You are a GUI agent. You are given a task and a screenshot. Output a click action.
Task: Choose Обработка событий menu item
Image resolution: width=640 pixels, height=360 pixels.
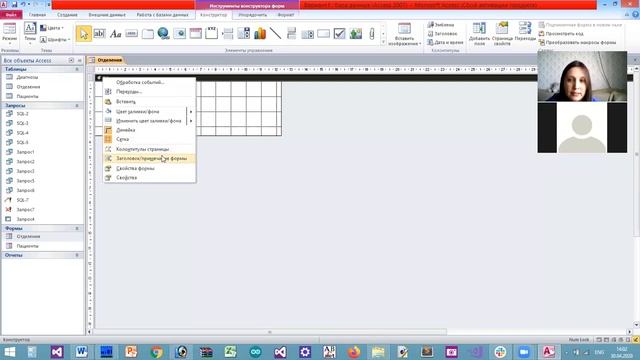pos(149,82)
